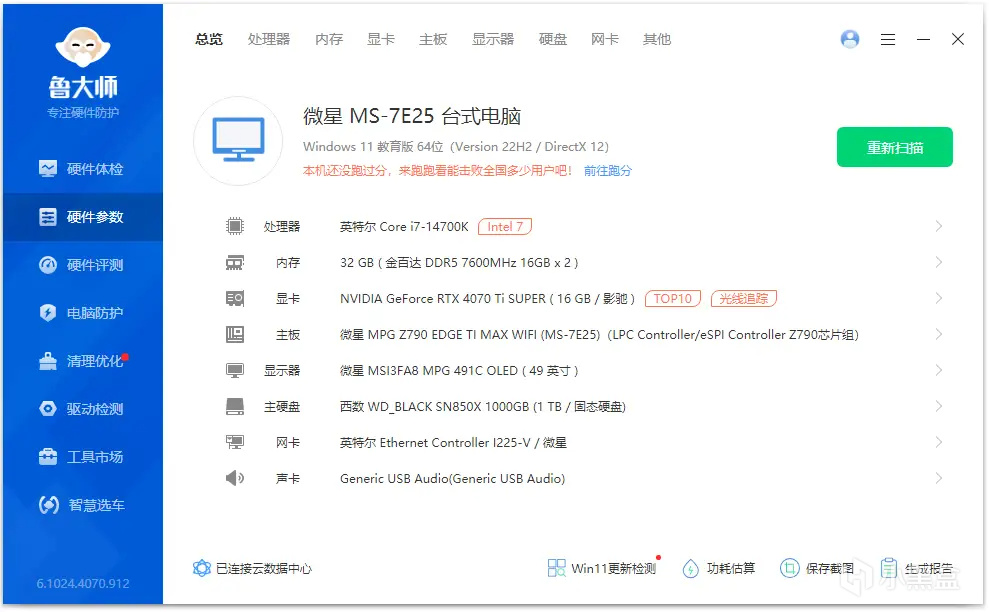Open 工具市场 tool market
Image resolution: width=989 pixels, height=612 pixels.
tap(82, 457)
